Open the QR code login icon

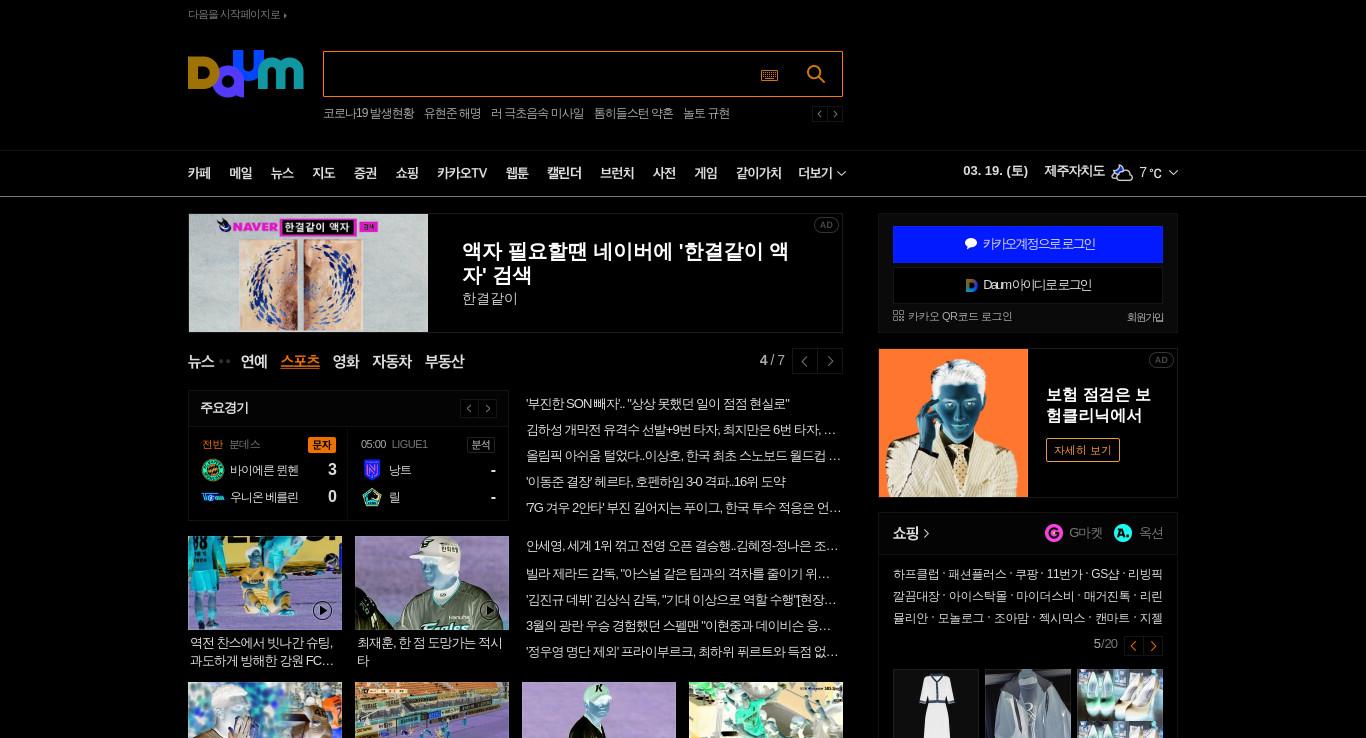898,316
